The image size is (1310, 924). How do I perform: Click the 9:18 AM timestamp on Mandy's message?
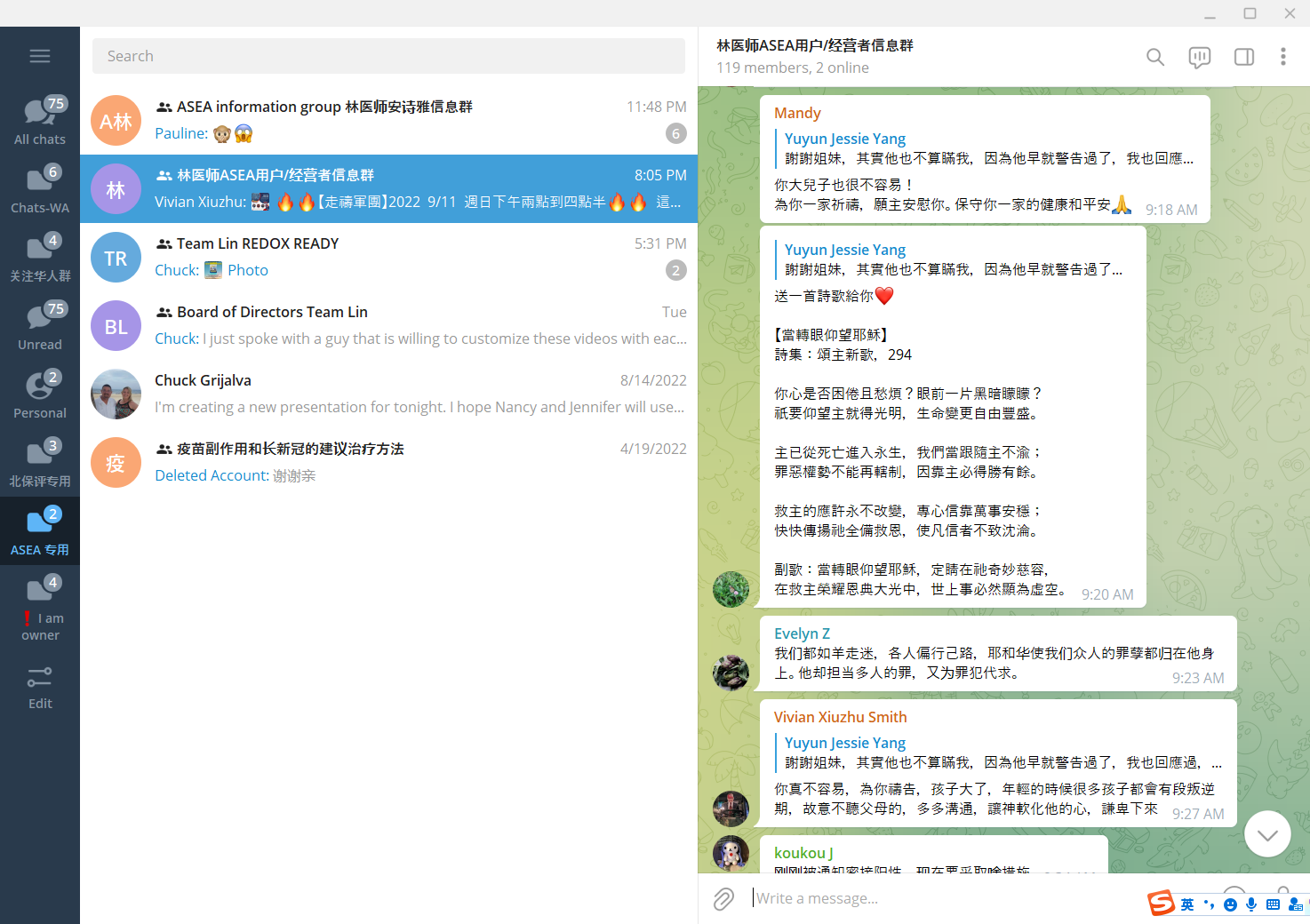pos(1171,210)
